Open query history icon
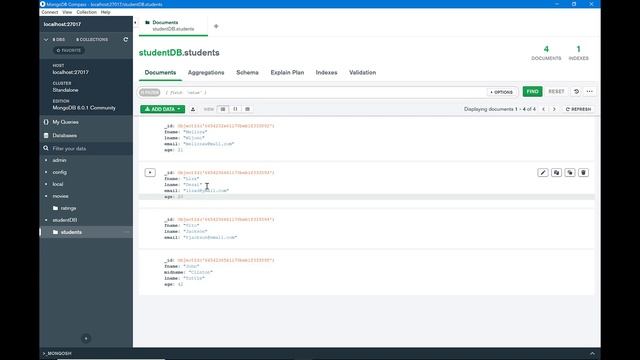Viewport: 640px width, 360px height. click(576, 91)
